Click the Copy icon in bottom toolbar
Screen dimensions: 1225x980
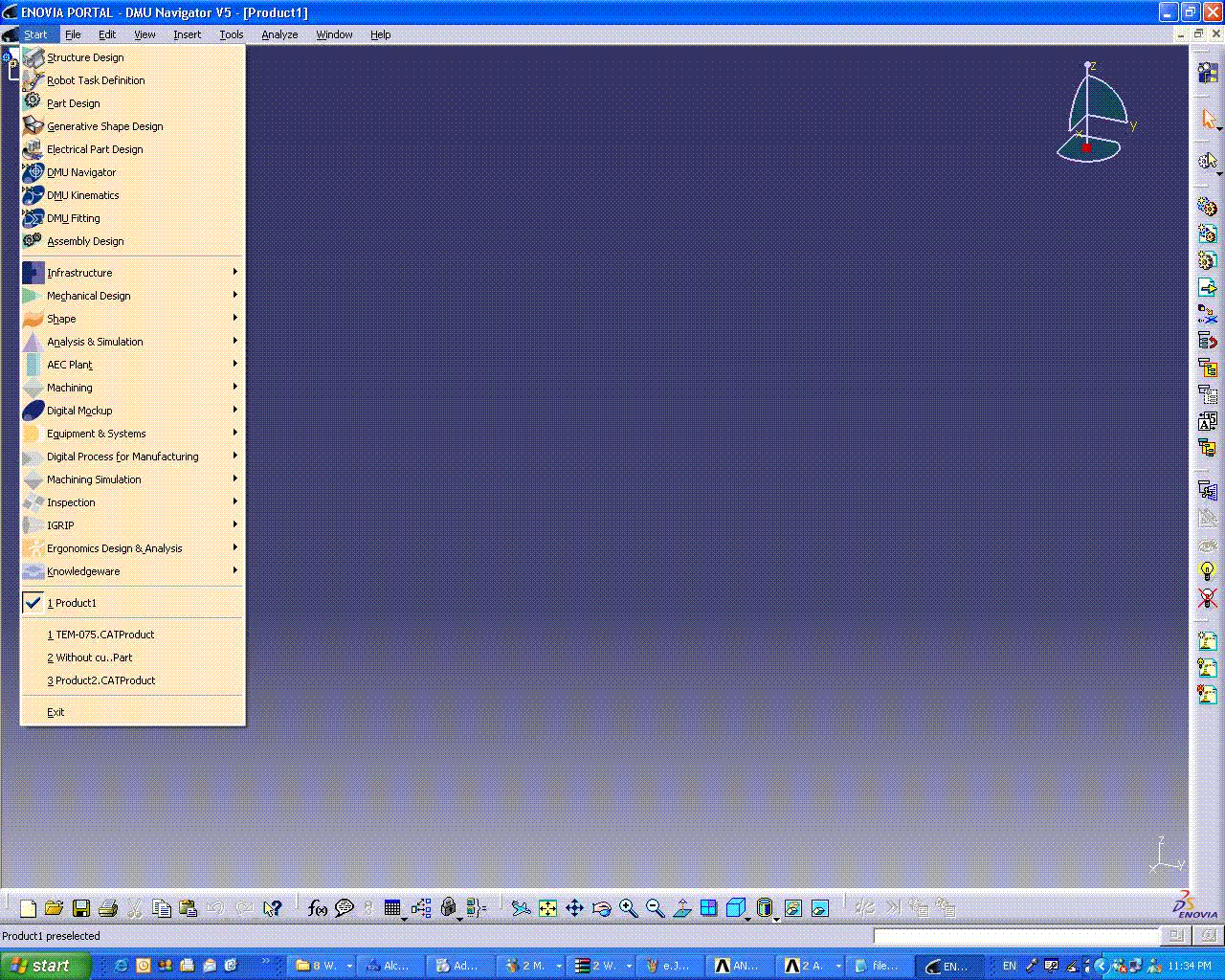coord(162,908)
